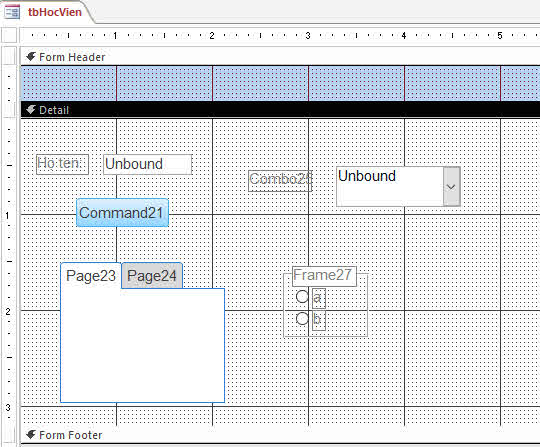Click the form selector box at ruler corner
The image size is (540, 447).
pyautogui.click(x=9, y=35)
